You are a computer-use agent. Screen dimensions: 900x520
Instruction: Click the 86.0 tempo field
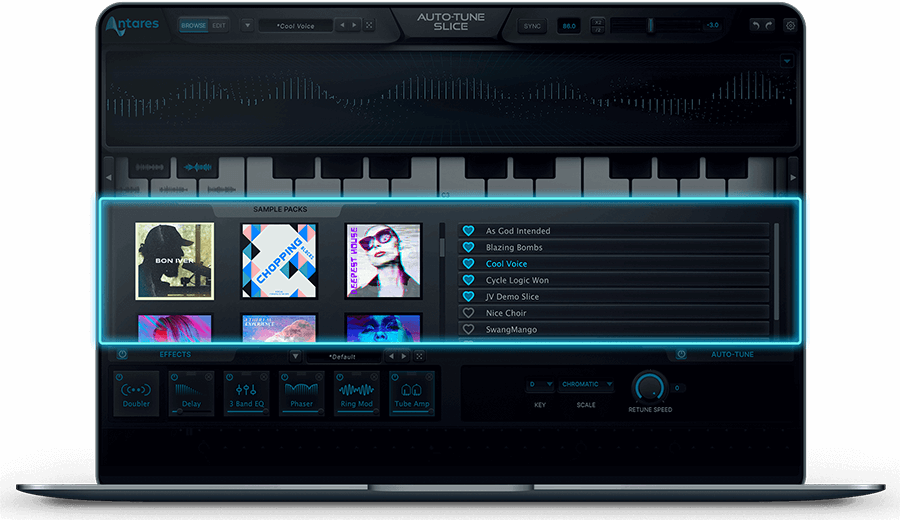(x=569, y=26)
